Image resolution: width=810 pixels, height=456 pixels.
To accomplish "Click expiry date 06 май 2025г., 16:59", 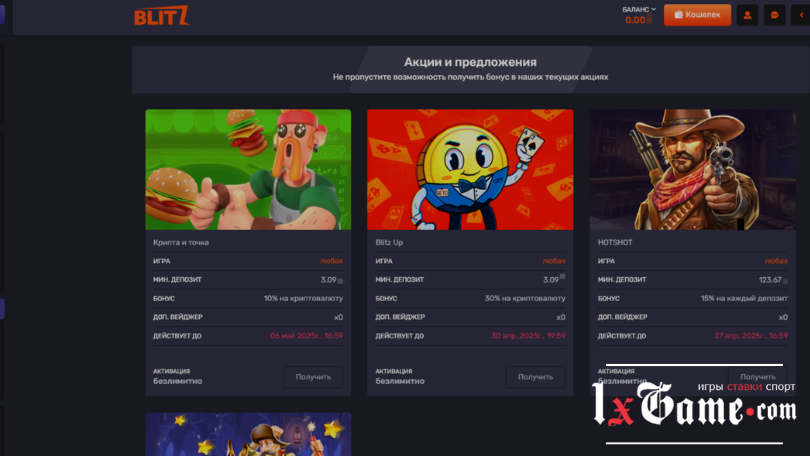I will click(x=306, y=336).
